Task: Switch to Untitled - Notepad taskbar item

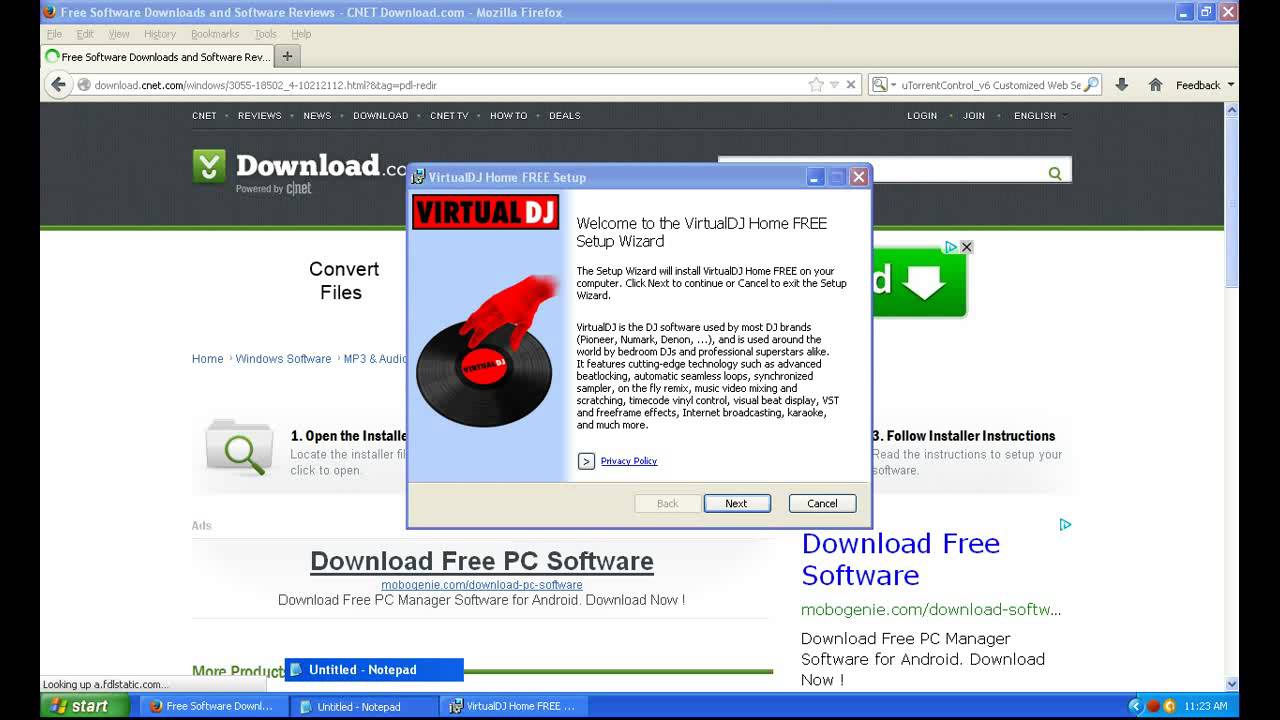Action: [x=364, y=706]
